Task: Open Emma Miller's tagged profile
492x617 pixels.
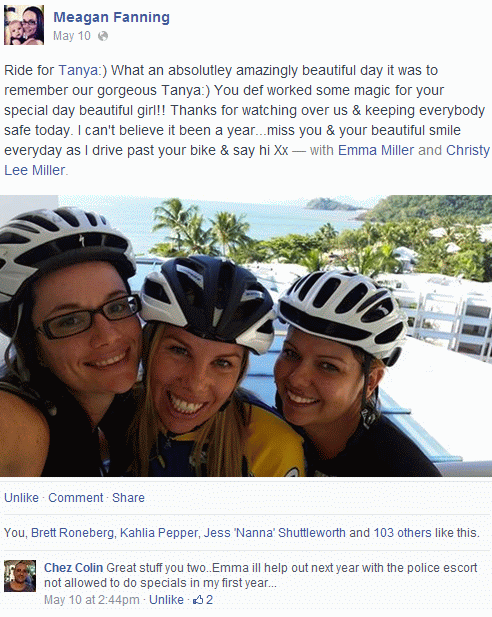Action: click(x=376, y=150)
